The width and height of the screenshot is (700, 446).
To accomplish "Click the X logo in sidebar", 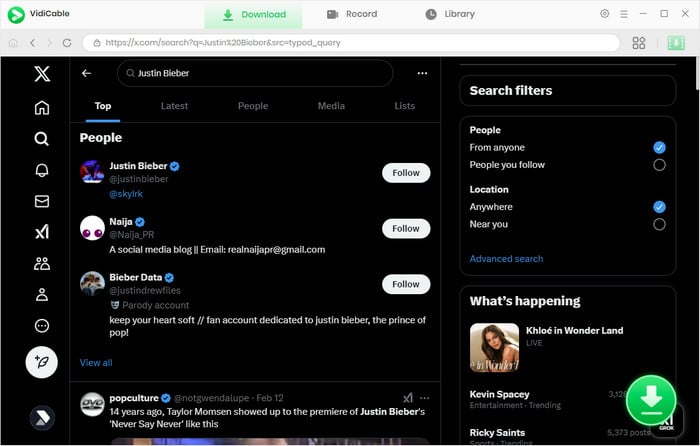I will [x=42, y=74].
